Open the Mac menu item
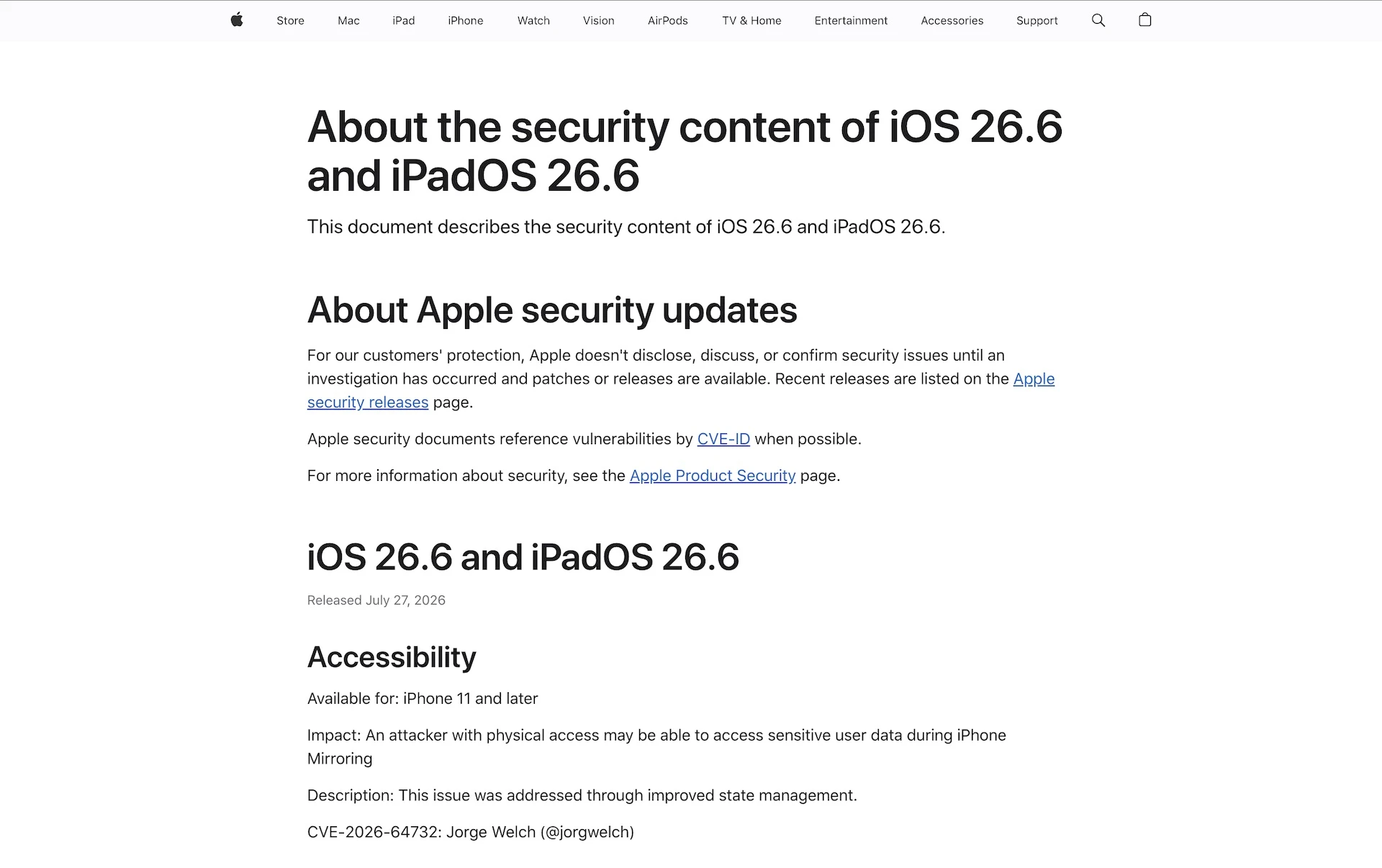 tap(348, 21)
